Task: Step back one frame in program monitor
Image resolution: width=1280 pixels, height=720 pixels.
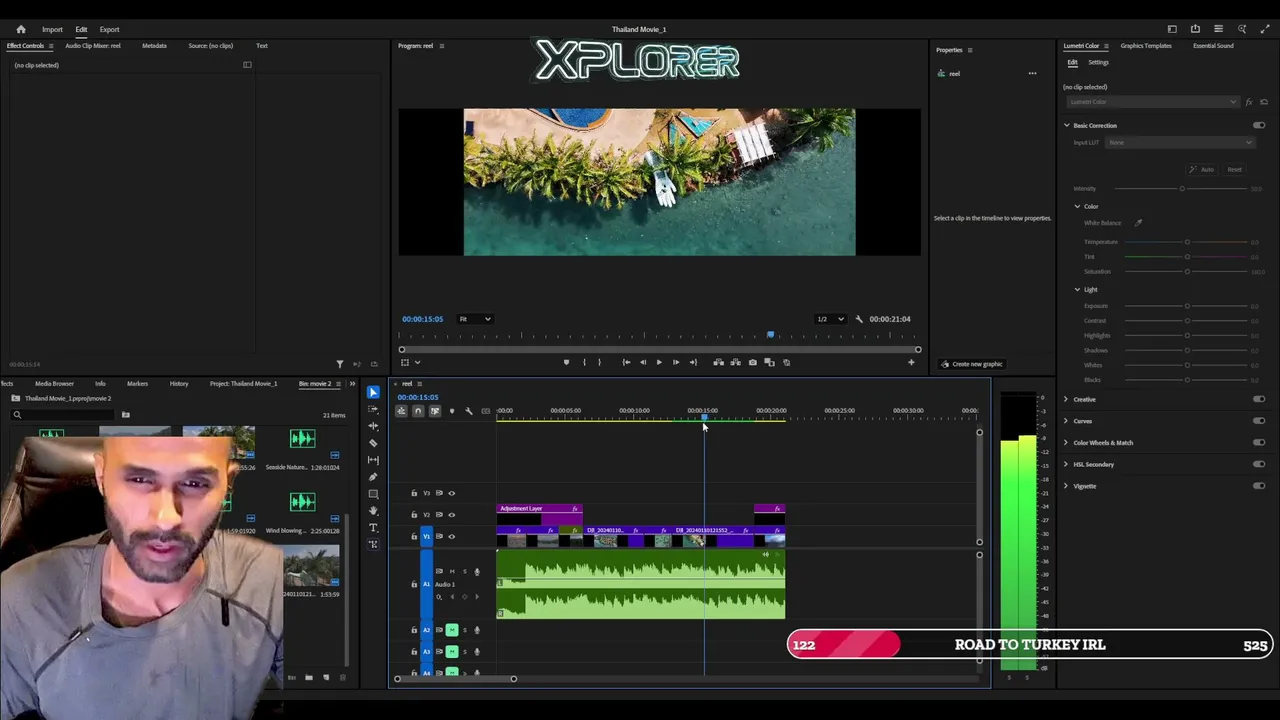Action: (x=643, y=363)
